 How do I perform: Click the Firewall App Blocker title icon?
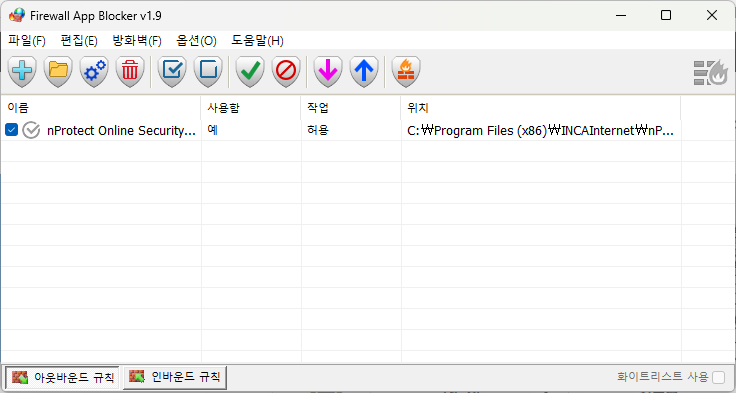[x=17, y=15]
